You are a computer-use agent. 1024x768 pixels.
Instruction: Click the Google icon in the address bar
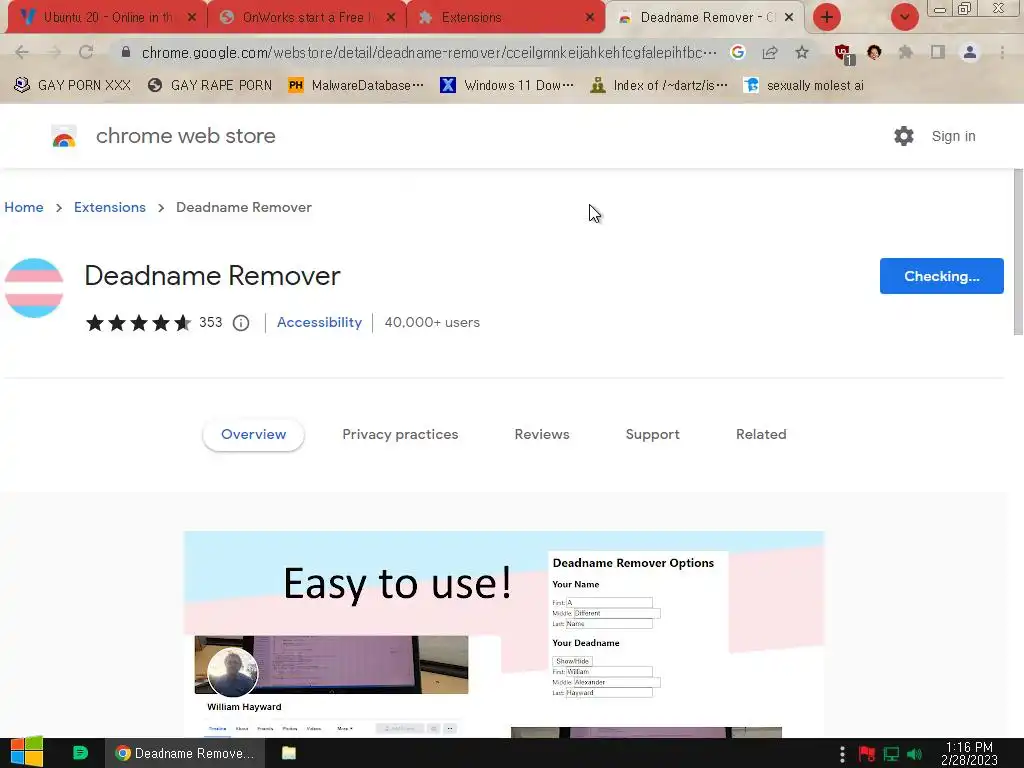(x=738, y=52)
